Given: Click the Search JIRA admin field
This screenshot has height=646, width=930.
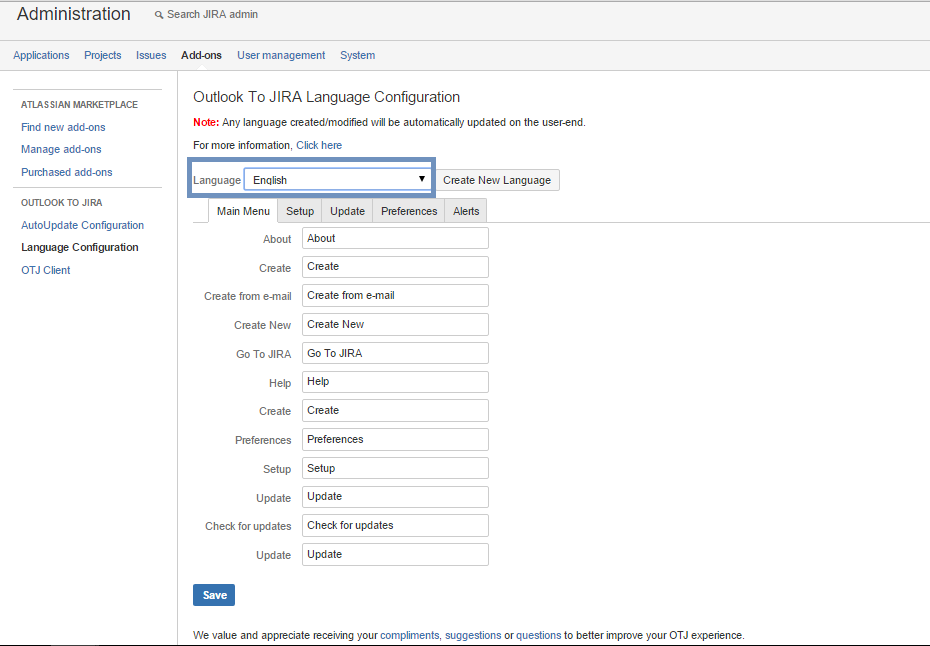Looking at the screenshot, I should [x=212, y=14].
